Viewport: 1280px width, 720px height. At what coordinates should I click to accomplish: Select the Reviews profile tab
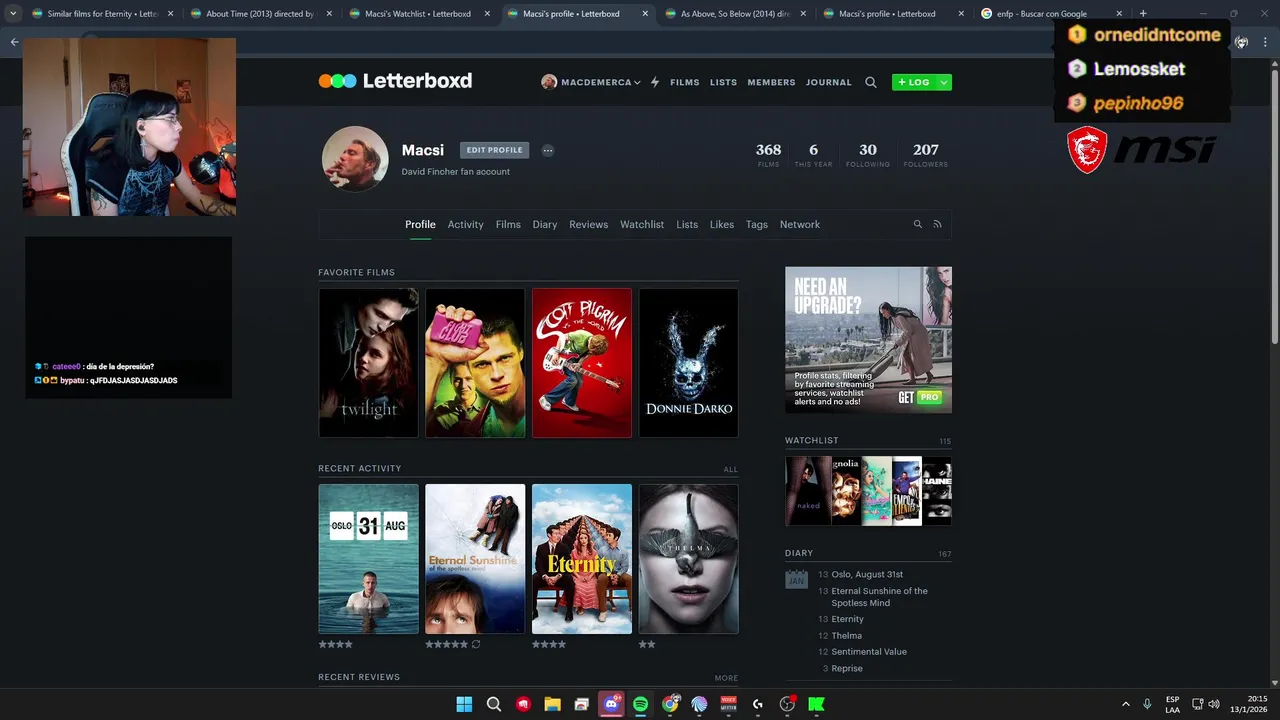[x=589, y=224]
